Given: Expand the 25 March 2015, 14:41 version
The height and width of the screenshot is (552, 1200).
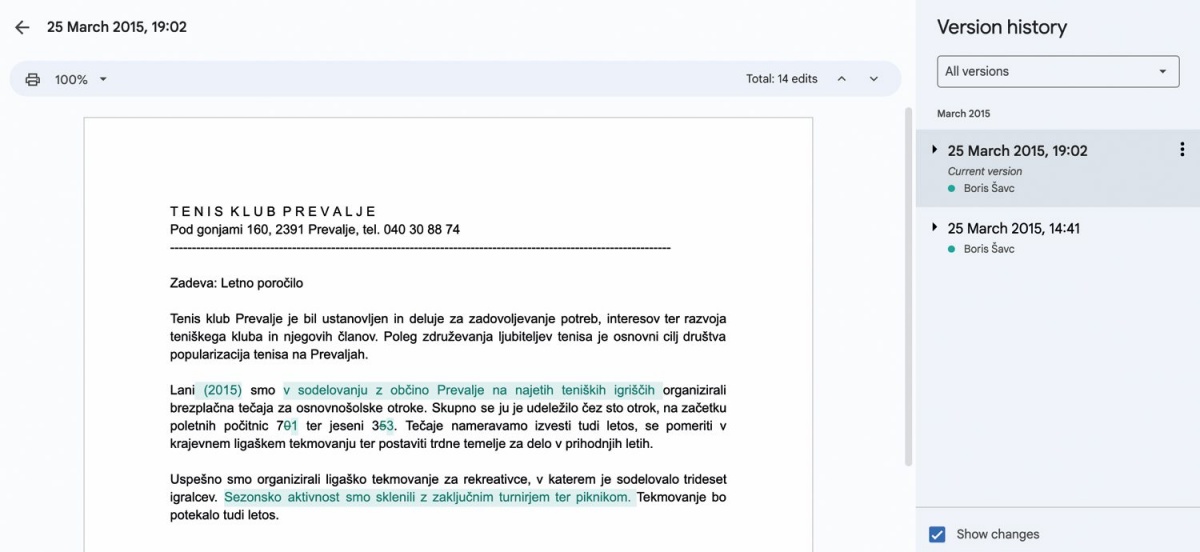Looking at the screenshot, I should click(x=934, y=227).
